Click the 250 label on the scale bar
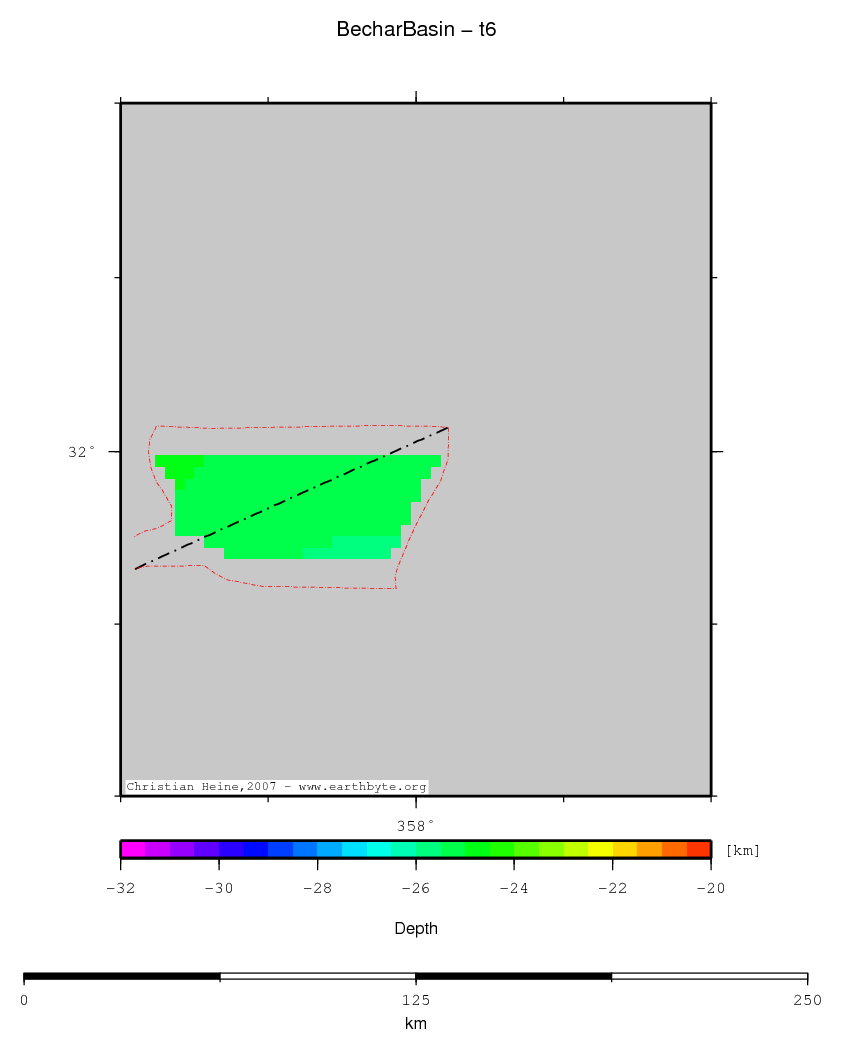Screen dimensions: 841x1050 [806, 1000]
